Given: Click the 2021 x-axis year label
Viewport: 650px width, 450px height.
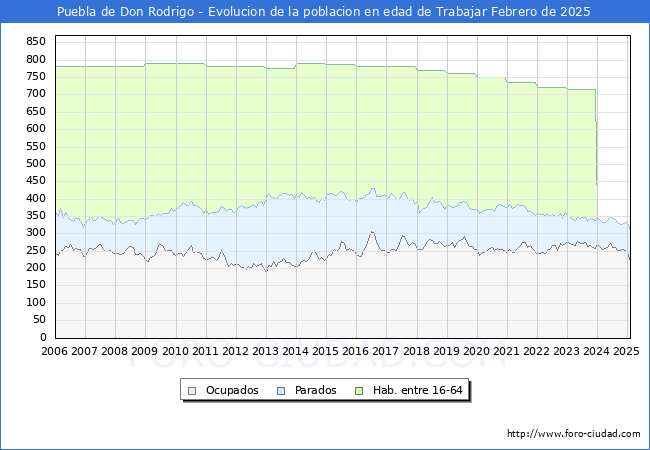Looking at the screenshot, I should 506,351.
